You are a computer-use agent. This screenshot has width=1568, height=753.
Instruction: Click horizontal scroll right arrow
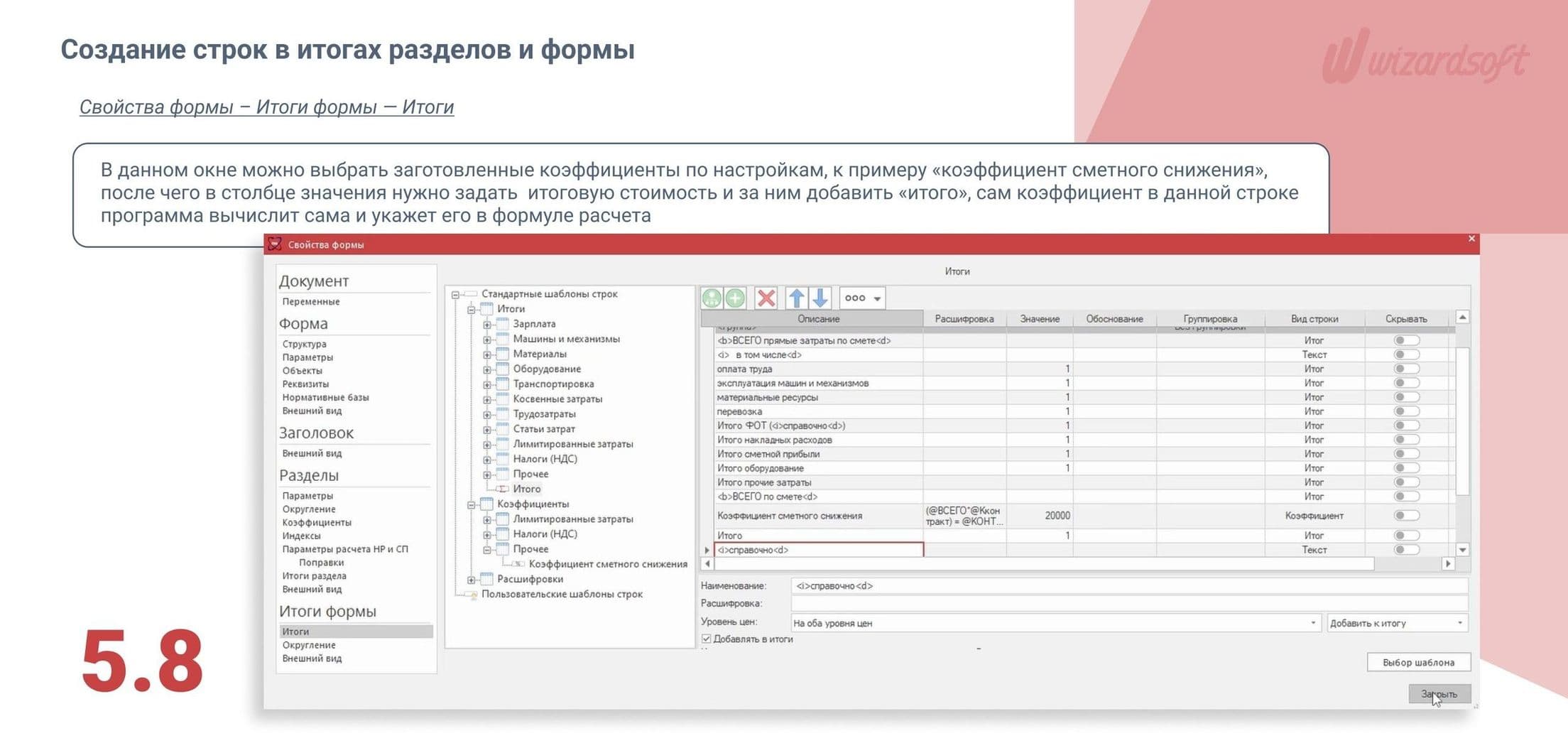click(1448, 563)
